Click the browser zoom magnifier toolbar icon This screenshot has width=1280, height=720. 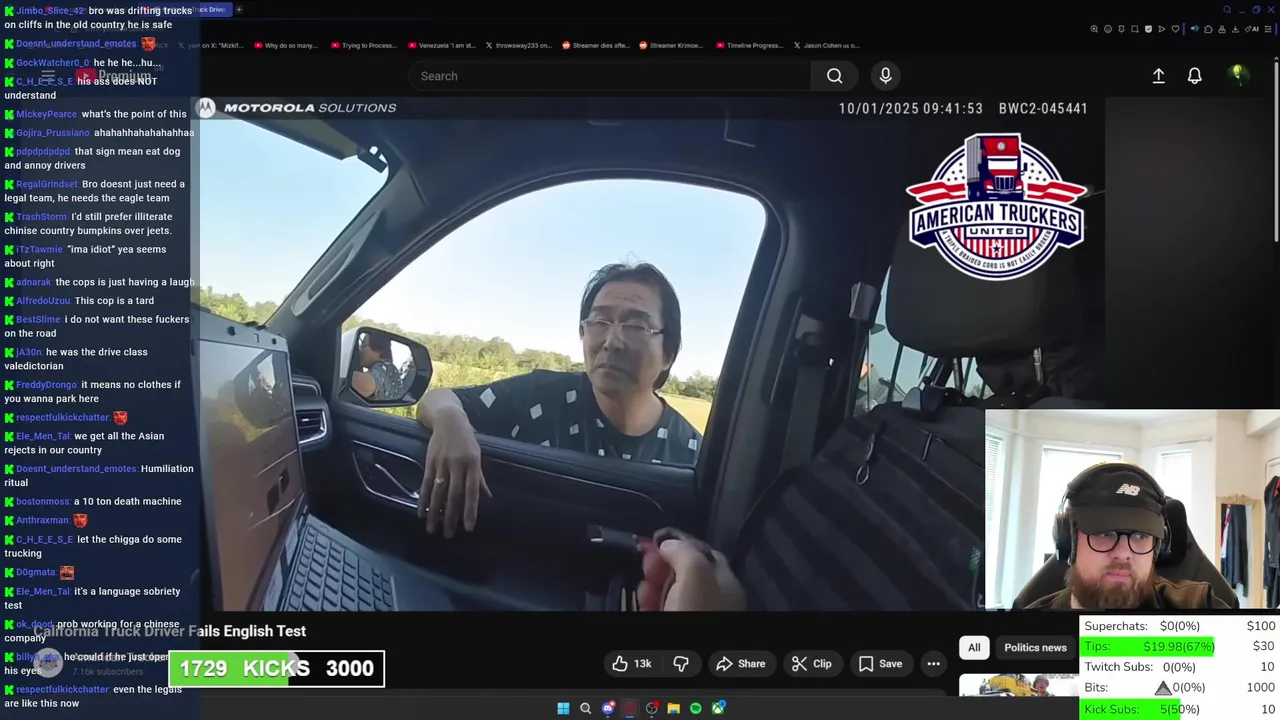click(1094, 29)
